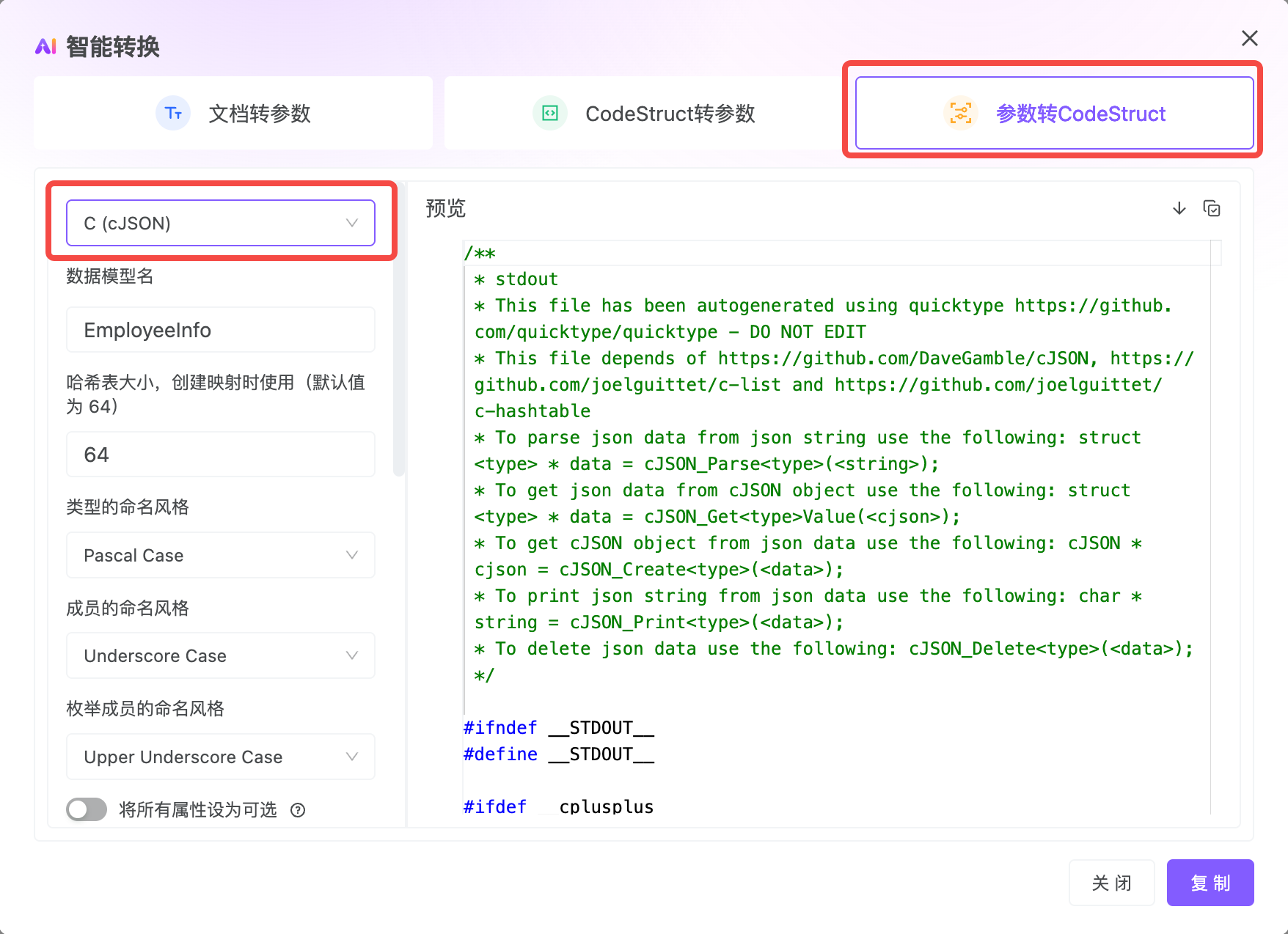Click the #ifndef __STDOUT__ code line
This screenshot has height=934, width=1288.
pyautogui.click(x=559, y=728)
